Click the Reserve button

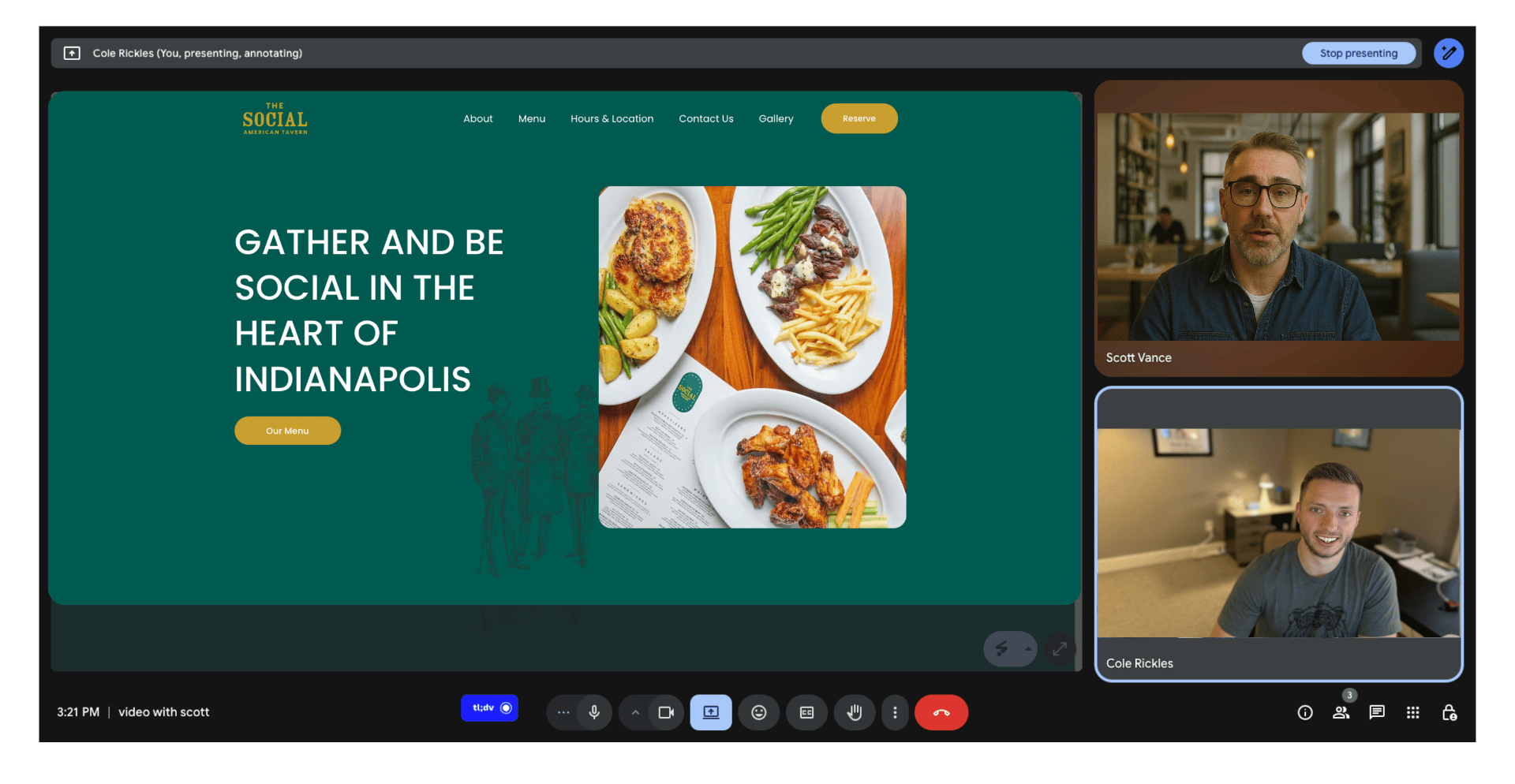859,118
